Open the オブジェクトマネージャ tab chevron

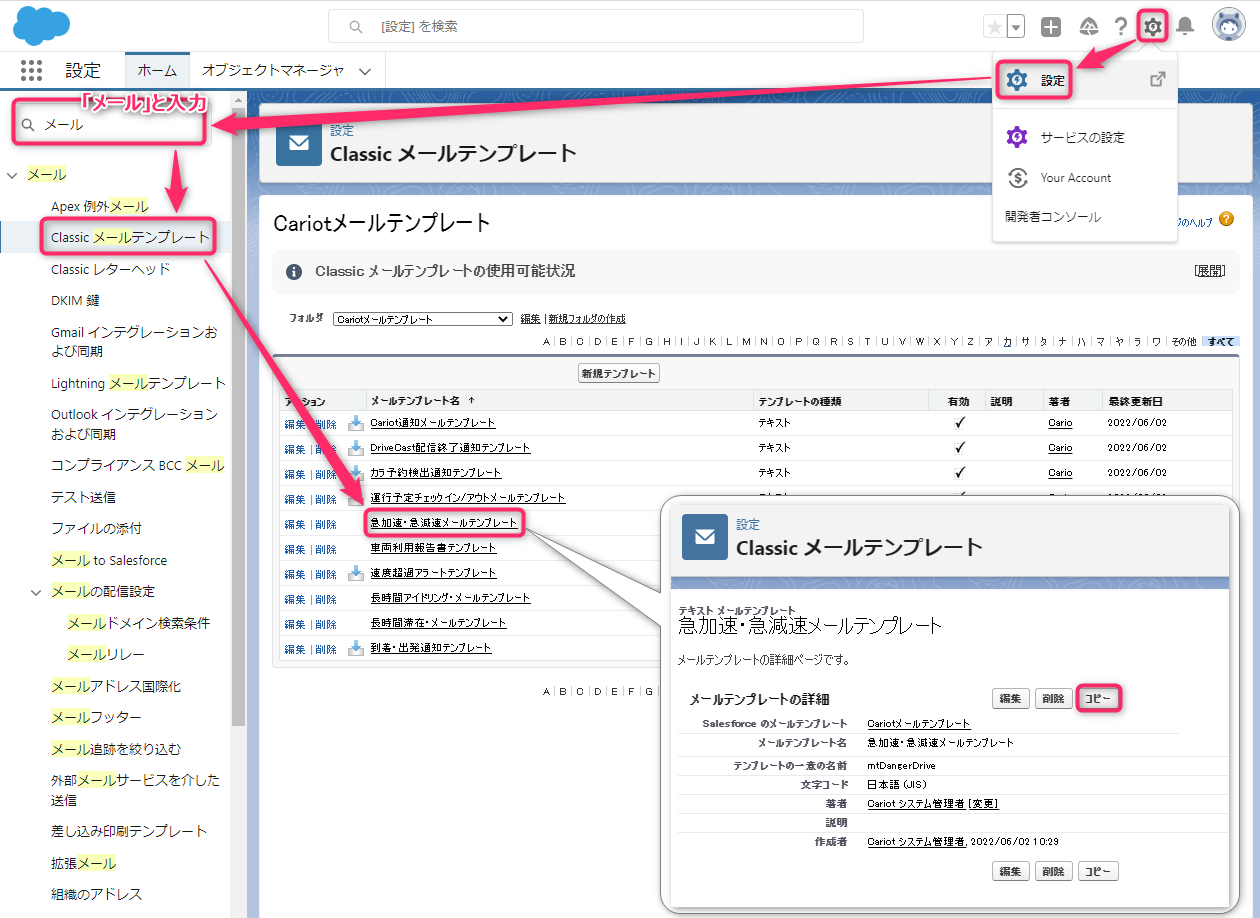(x=365, y=71)
